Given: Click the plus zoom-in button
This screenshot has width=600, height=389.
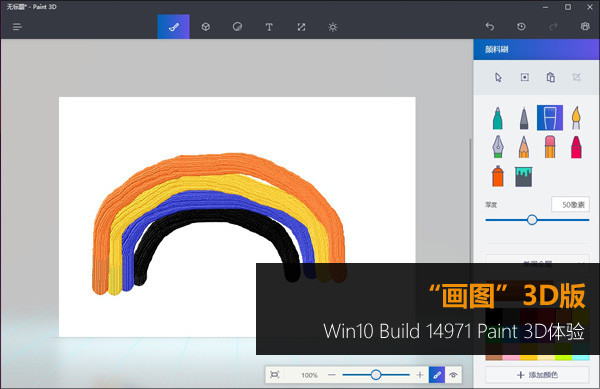Looking at the screenshot, I should tap(420, 375).
